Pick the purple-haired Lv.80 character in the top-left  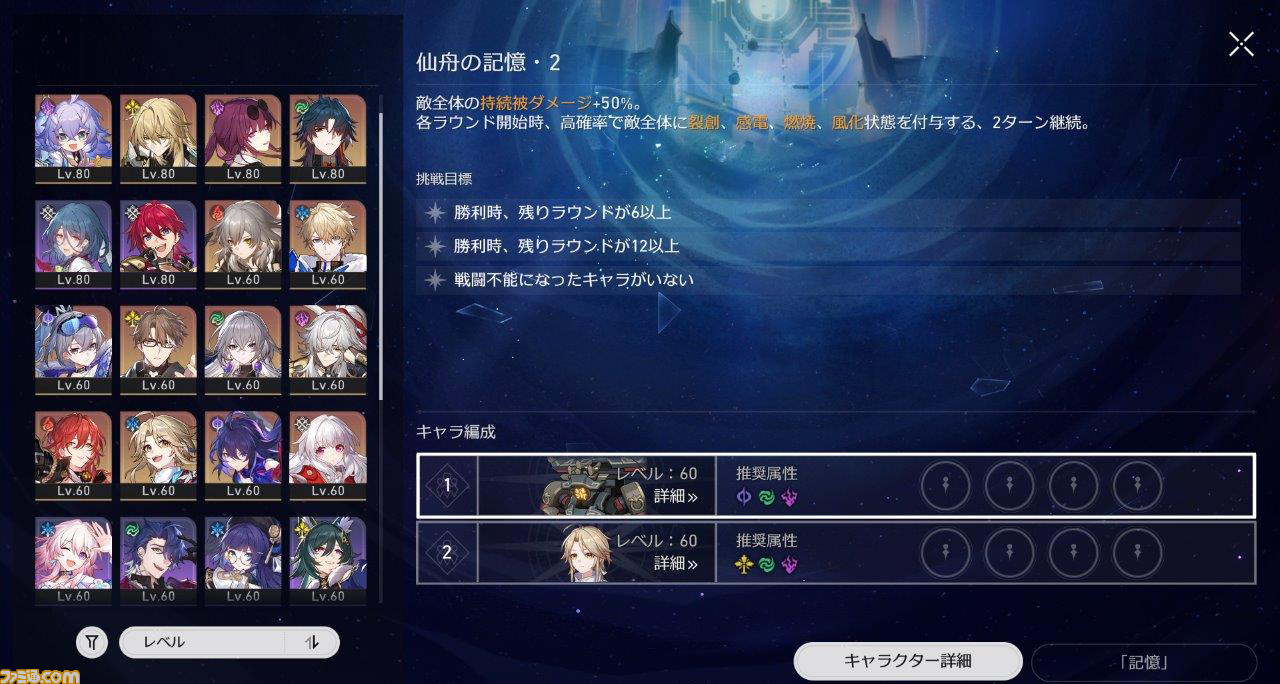tap(73, 138)
